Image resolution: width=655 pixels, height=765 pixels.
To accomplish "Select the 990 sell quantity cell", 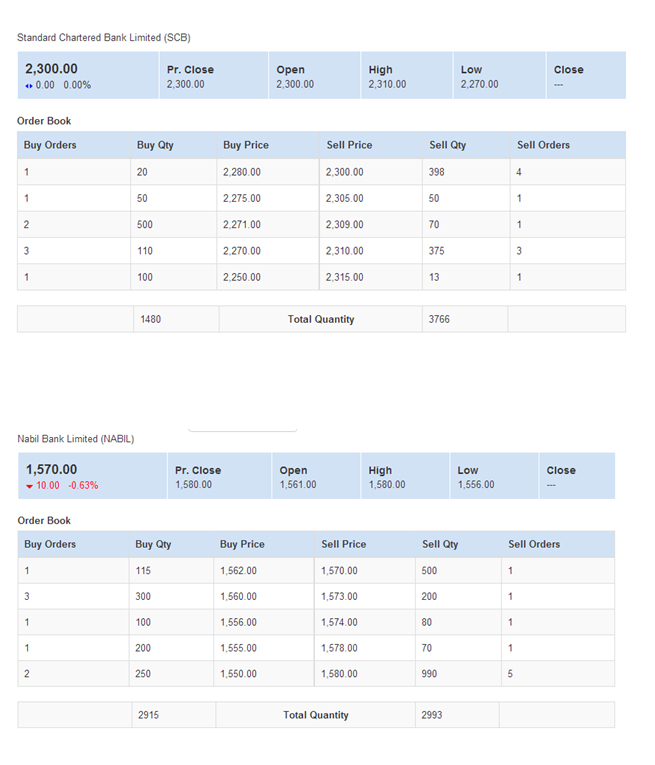I will [432, 674].
